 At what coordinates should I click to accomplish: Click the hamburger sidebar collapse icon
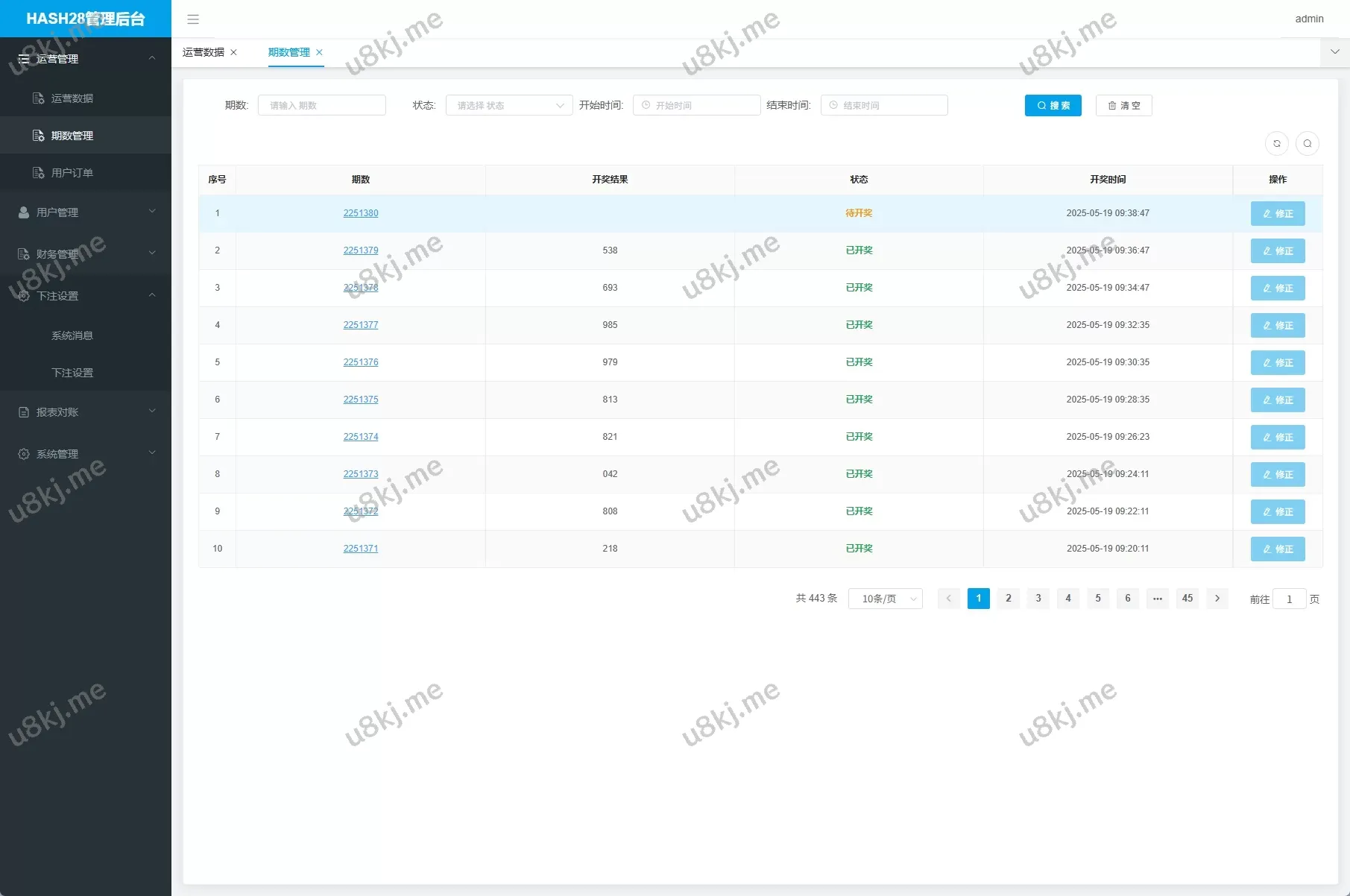click(193, 19)
